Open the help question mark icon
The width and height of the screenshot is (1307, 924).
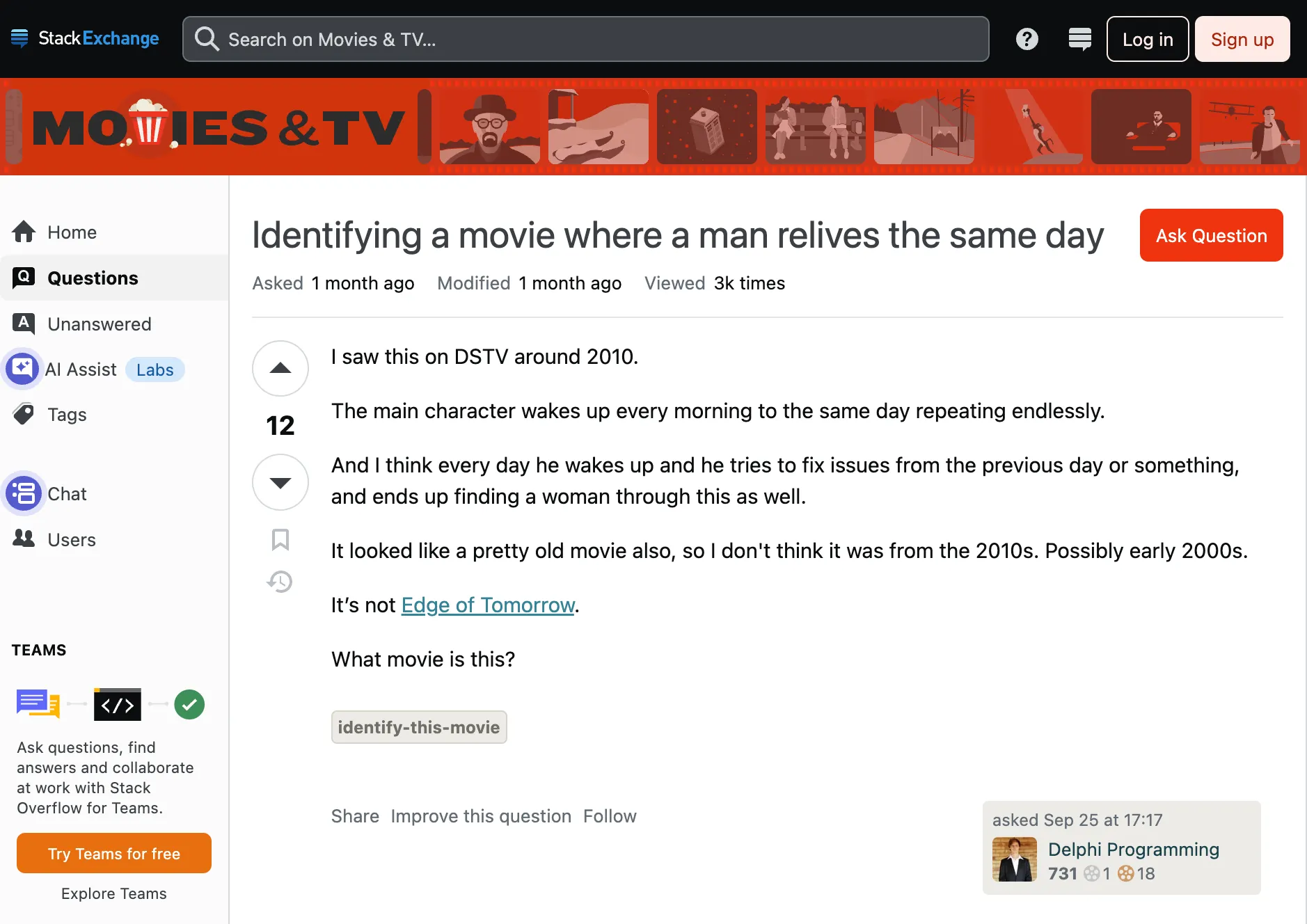(1026, 39)
